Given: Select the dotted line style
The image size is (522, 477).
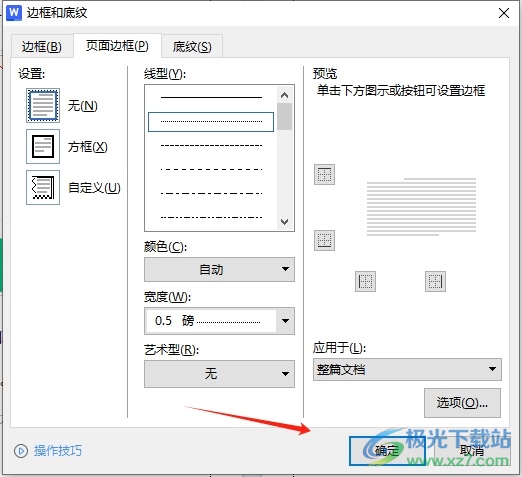Looking at the screenshot, I should [211, 122].
